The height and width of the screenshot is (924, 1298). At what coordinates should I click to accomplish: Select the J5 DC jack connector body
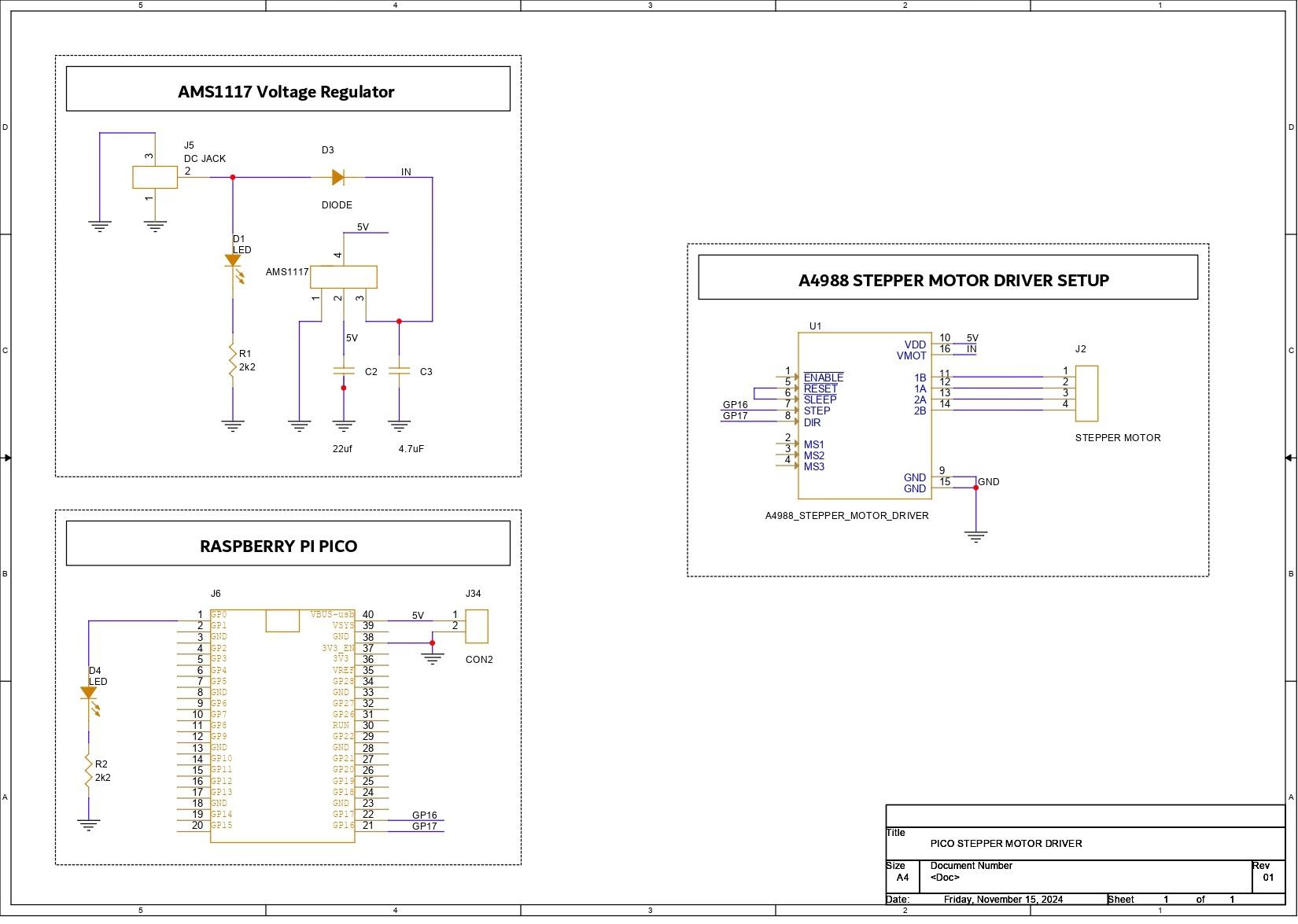coord(155,178)
